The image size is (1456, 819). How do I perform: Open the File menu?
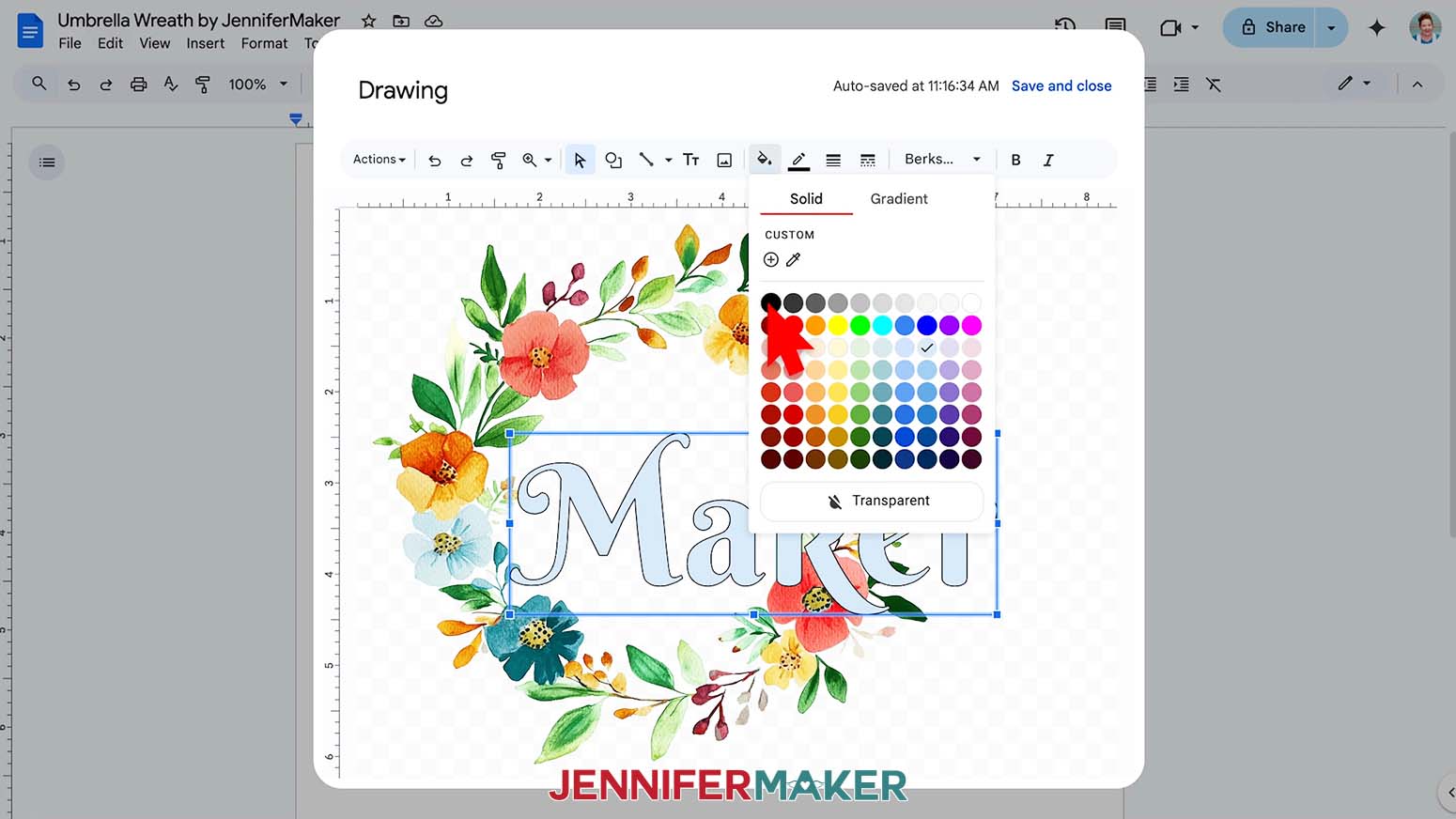(70, 43)
